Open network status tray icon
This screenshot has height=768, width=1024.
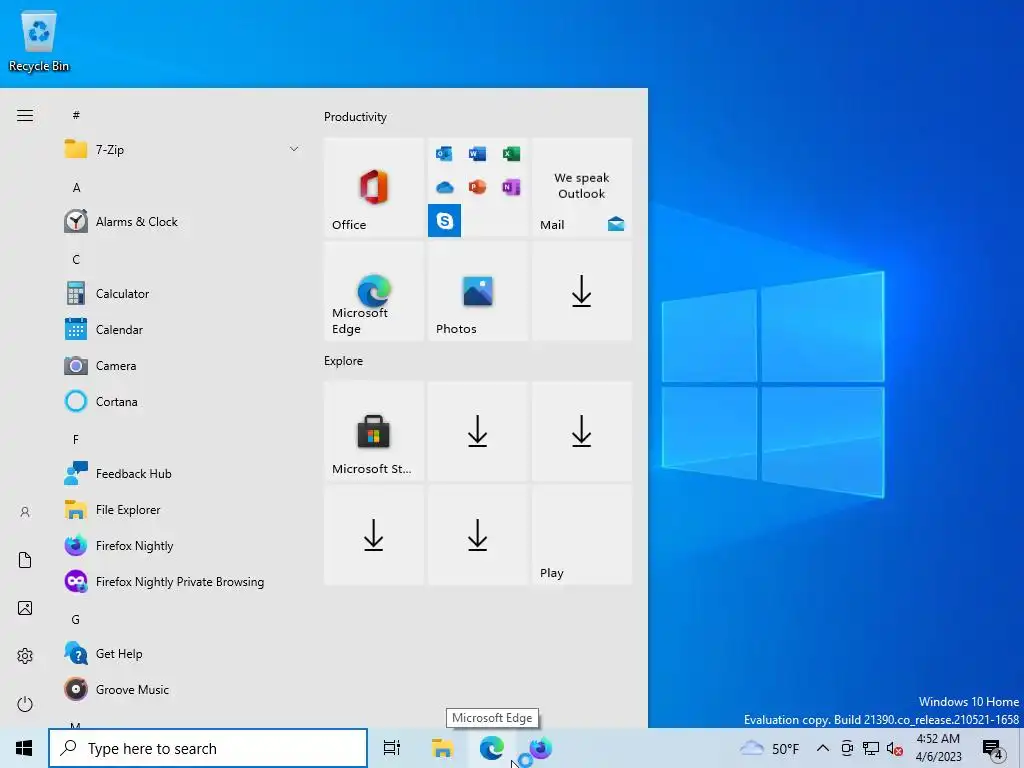point(871,748)
